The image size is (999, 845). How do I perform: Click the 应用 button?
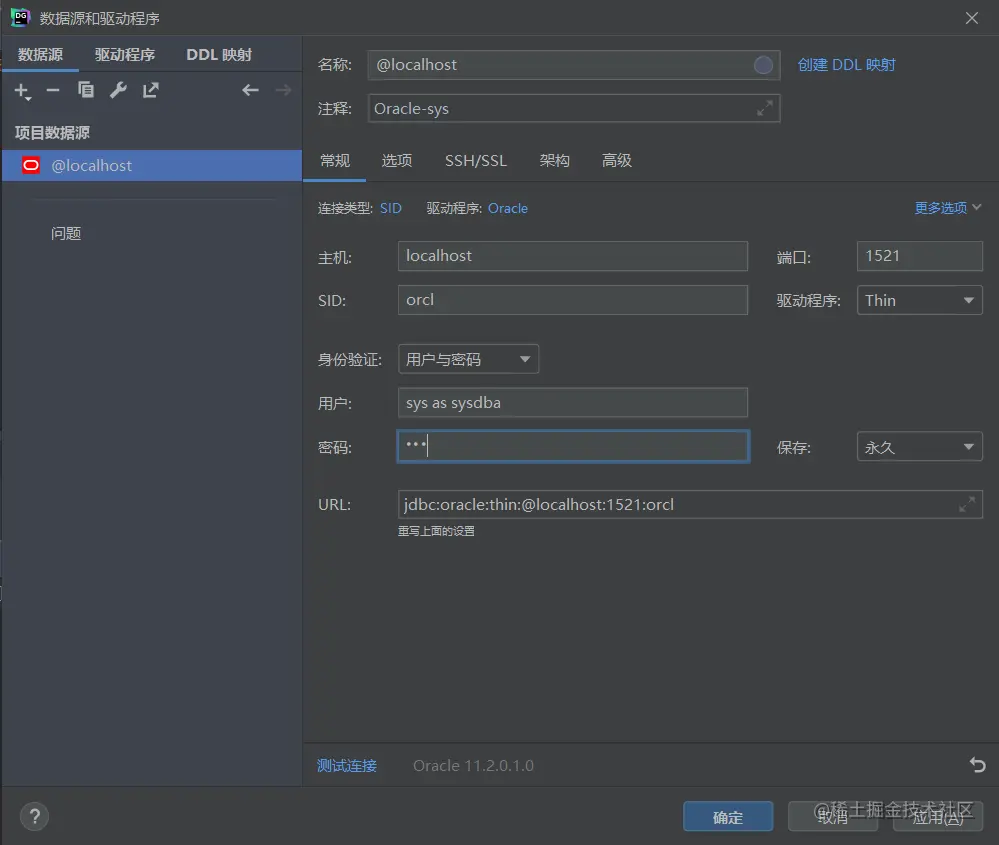pyautogui.click(x=938, y=817)
